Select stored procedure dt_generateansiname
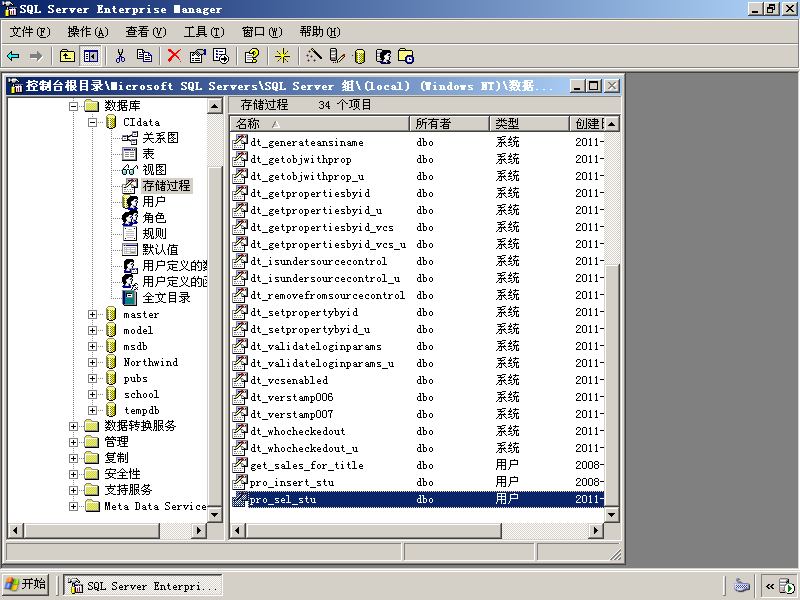Image resolution: width=800 pixels, height=600 pixels. pos(307,142)
